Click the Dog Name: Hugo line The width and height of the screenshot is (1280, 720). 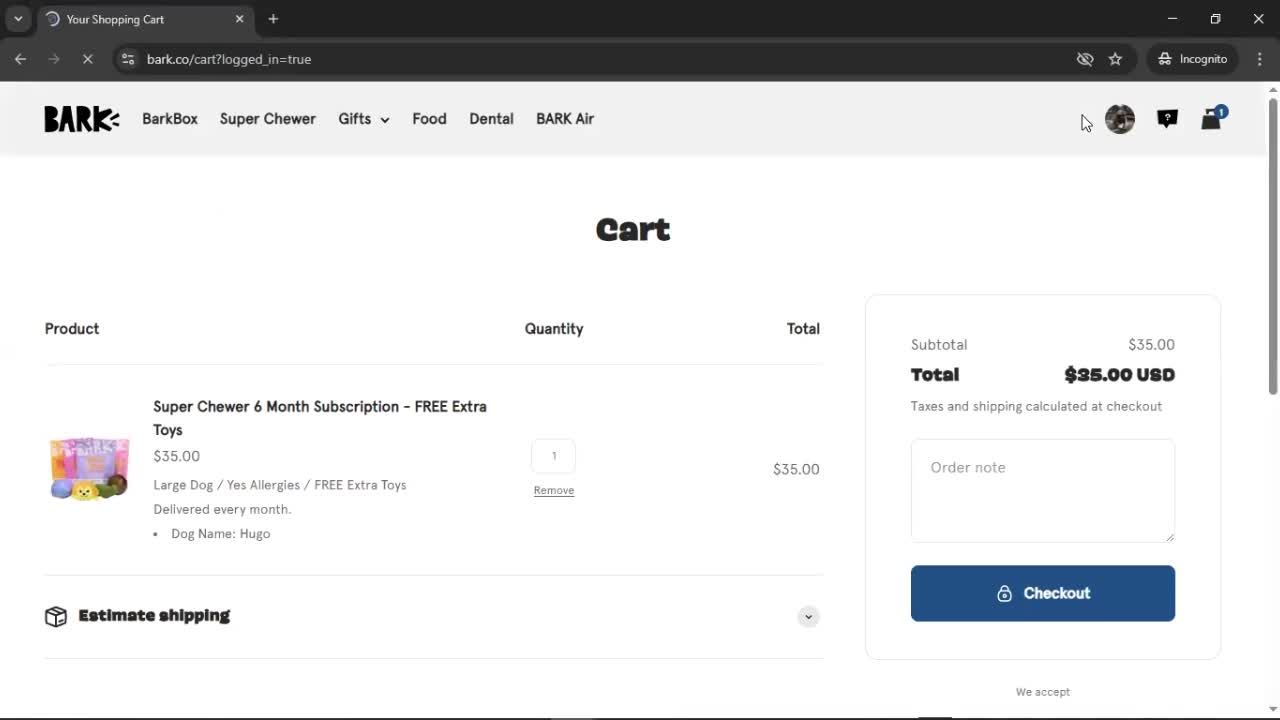tap(221, 534)
